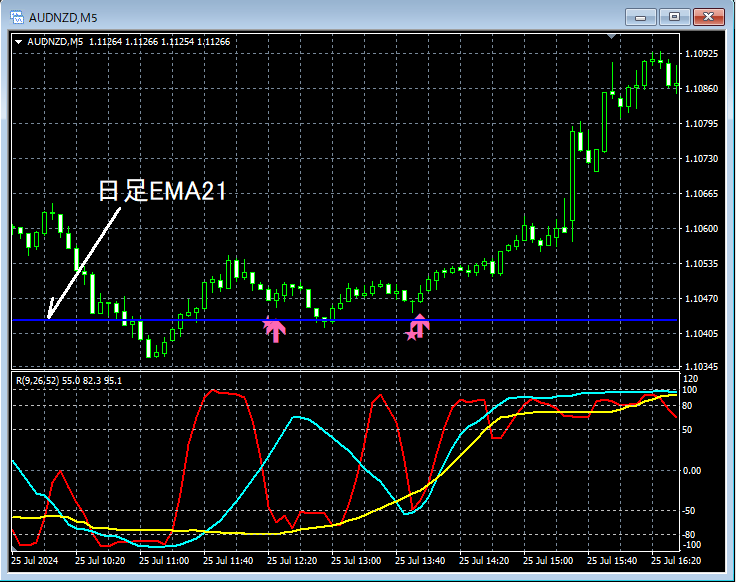
Task: Close the AUDNZD,M5 chart window
Action: tap(709, 17)
